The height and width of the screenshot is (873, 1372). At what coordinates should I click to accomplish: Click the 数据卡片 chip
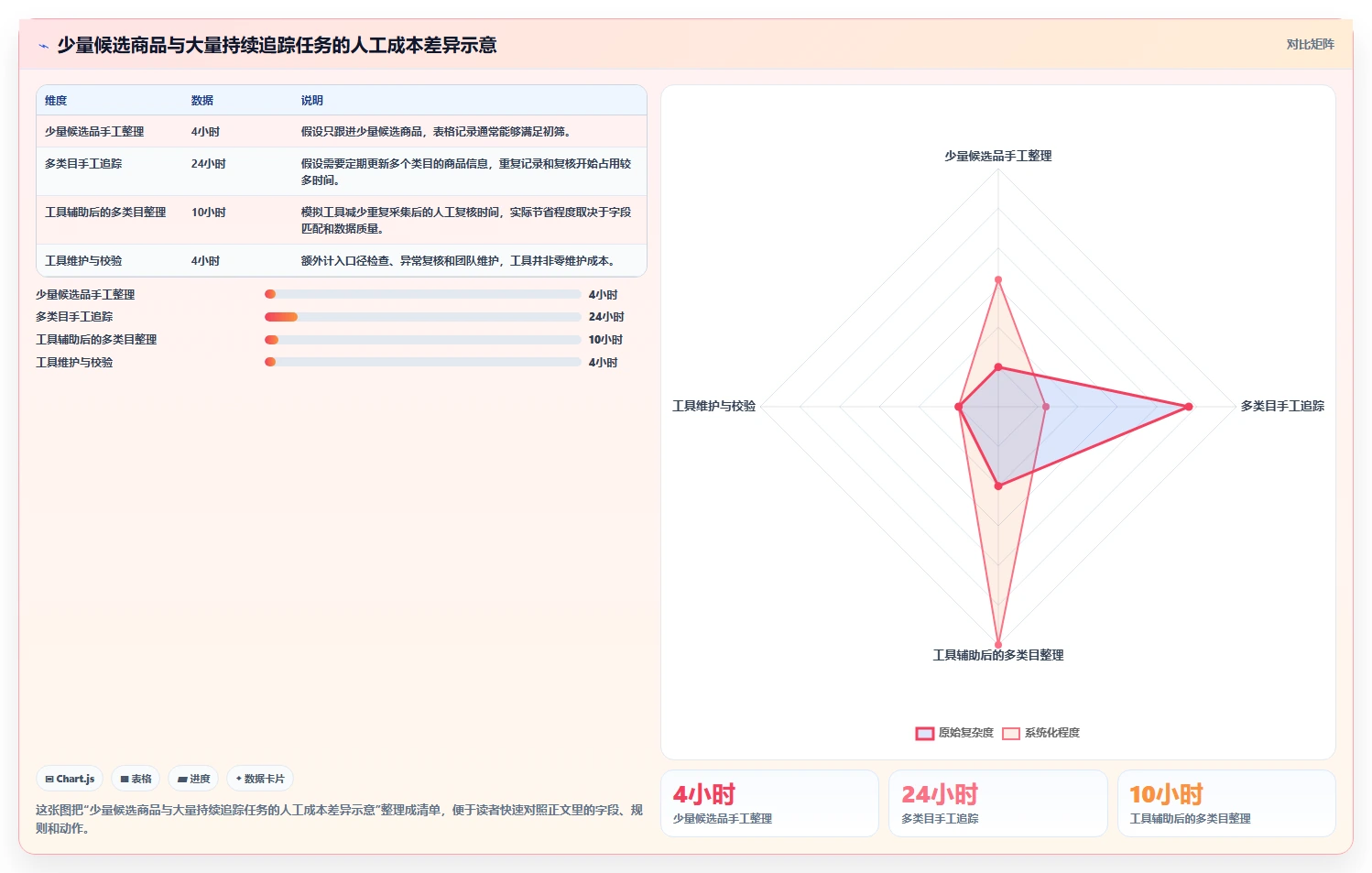pyautogui.click(x=260, y=779)
